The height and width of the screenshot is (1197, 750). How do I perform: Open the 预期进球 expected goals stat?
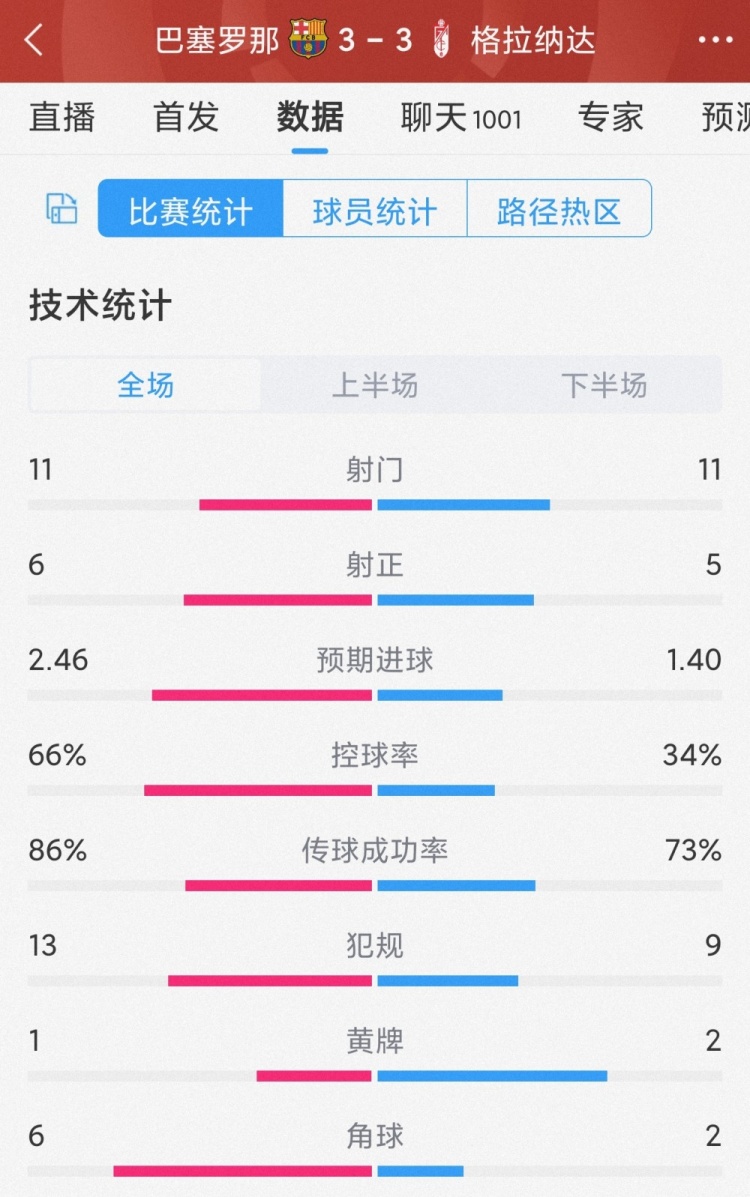click(375, 660)
